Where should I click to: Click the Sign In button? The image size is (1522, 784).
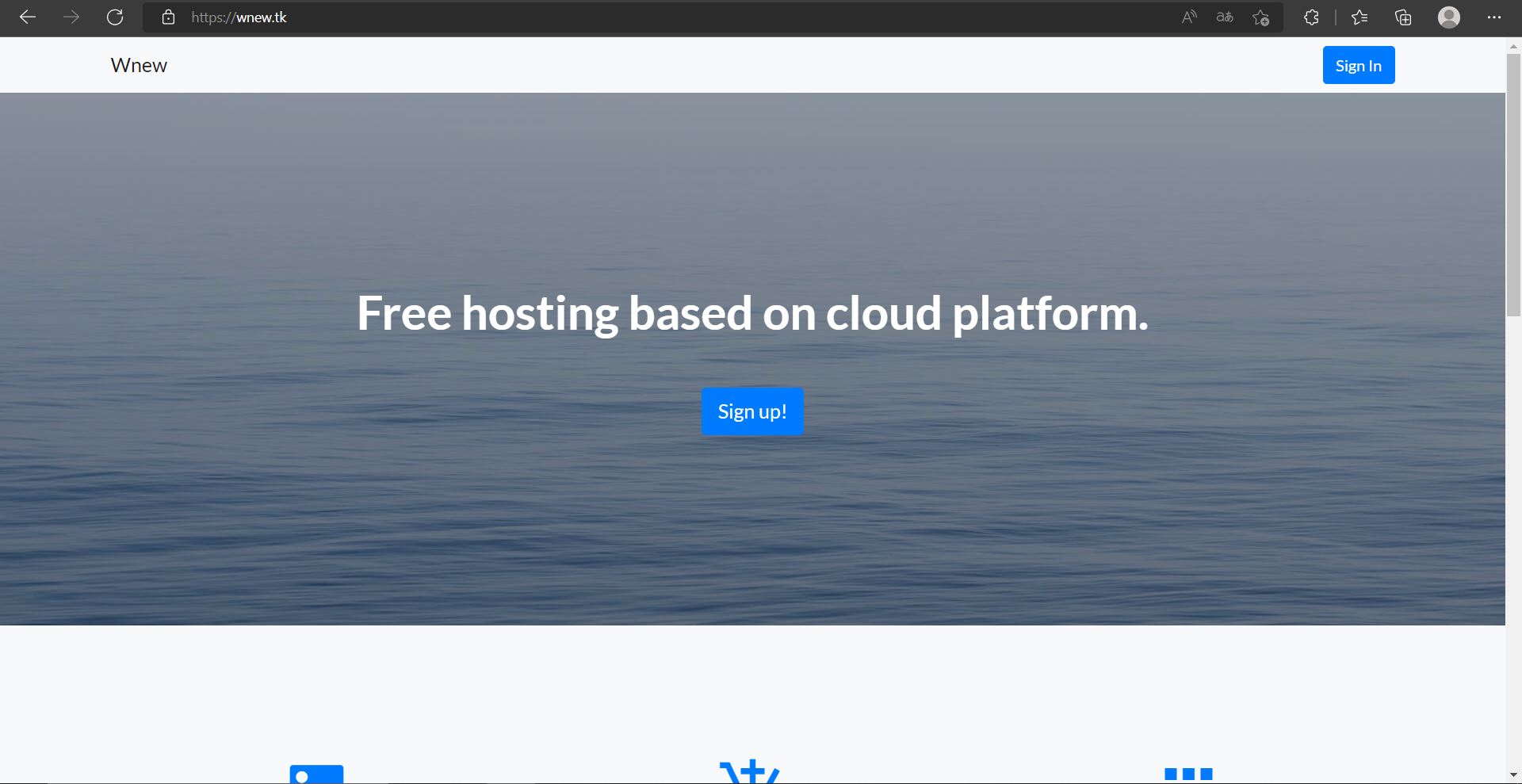pos(1359,65)
